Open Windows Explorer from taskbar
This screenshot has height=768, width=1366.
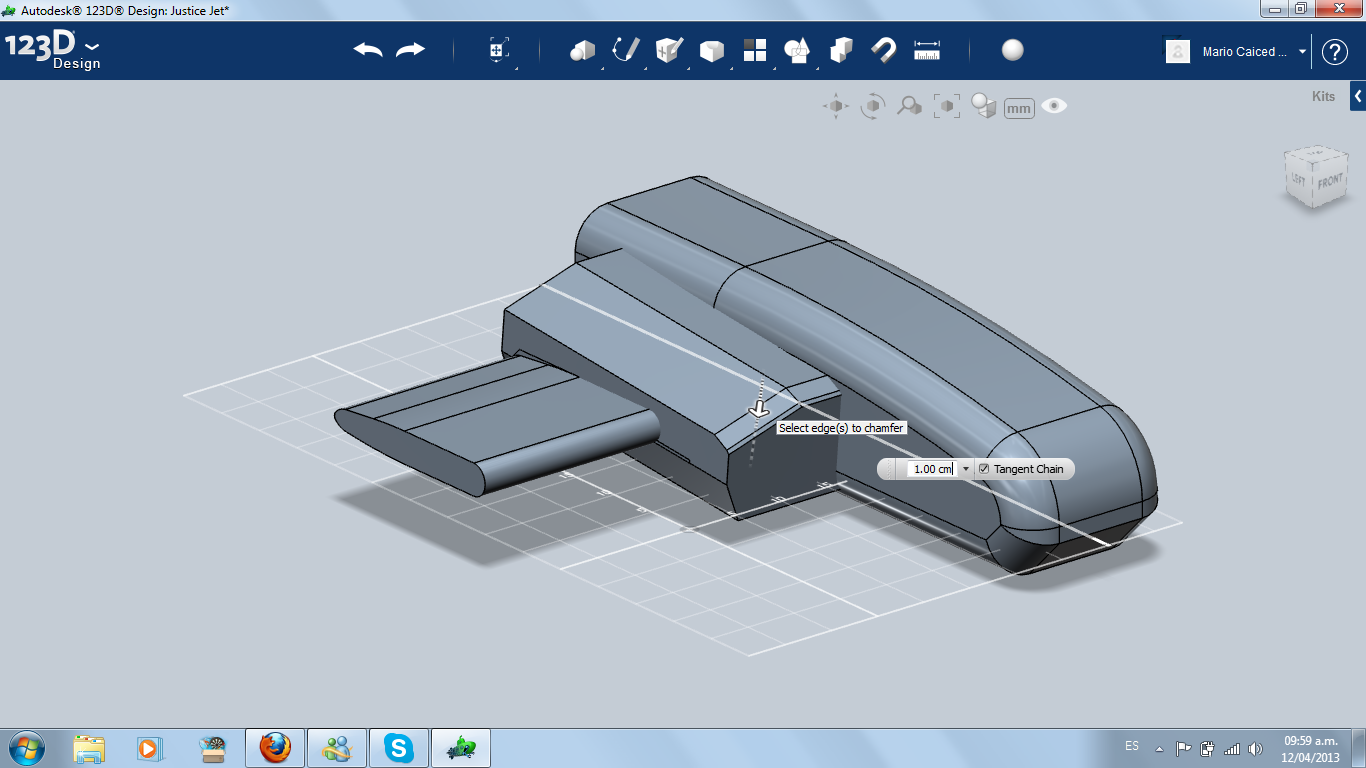tap(89, 748)
